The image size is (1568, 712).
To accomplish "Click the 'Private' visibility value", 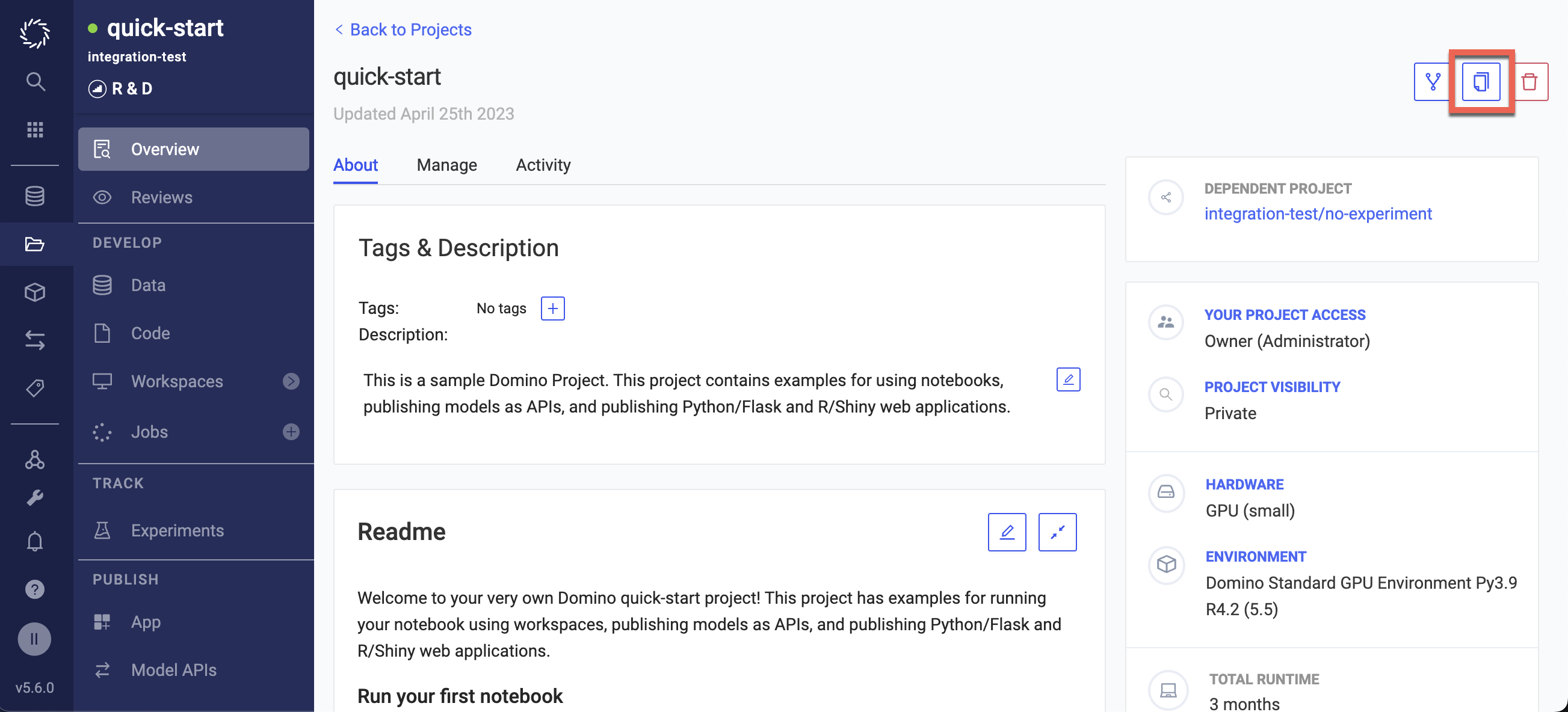I will [1230, 413].
